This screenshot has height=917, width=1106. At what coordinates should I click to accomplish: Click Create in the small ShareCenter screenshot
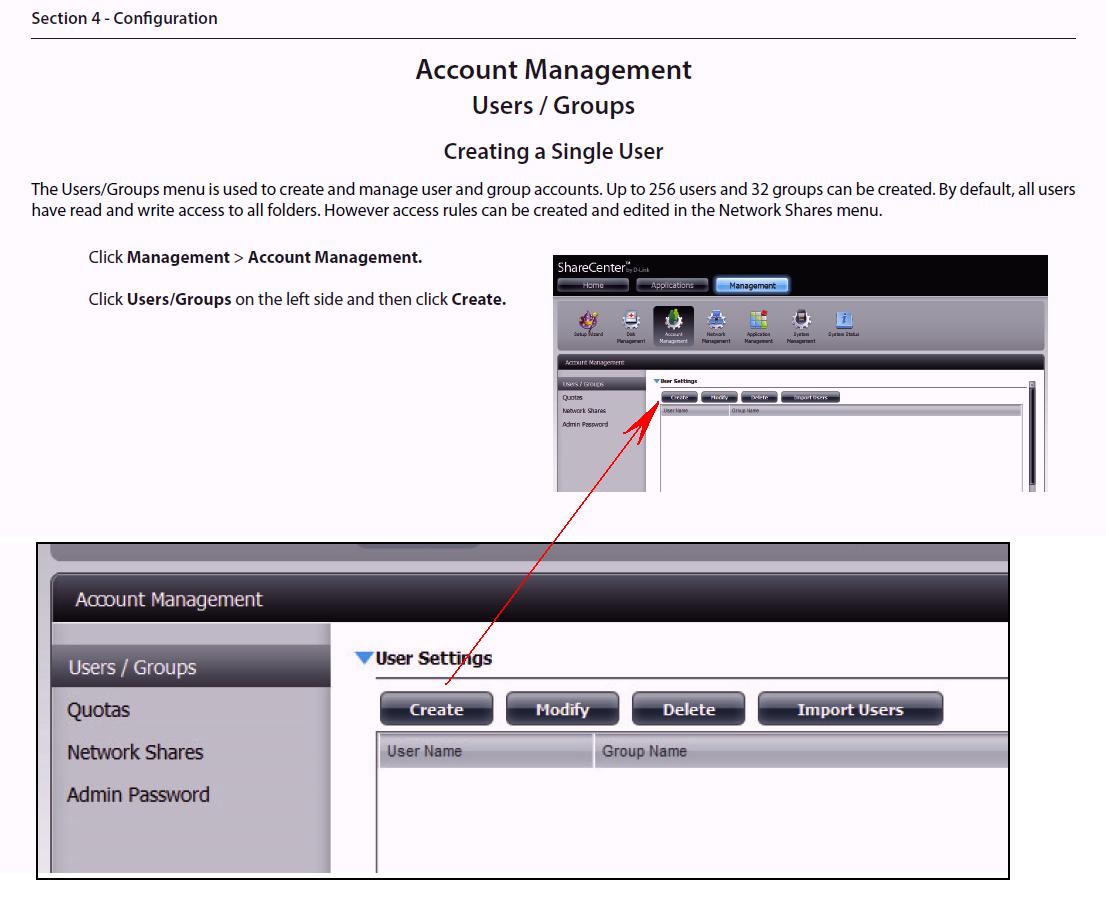(x=679, y=397)
